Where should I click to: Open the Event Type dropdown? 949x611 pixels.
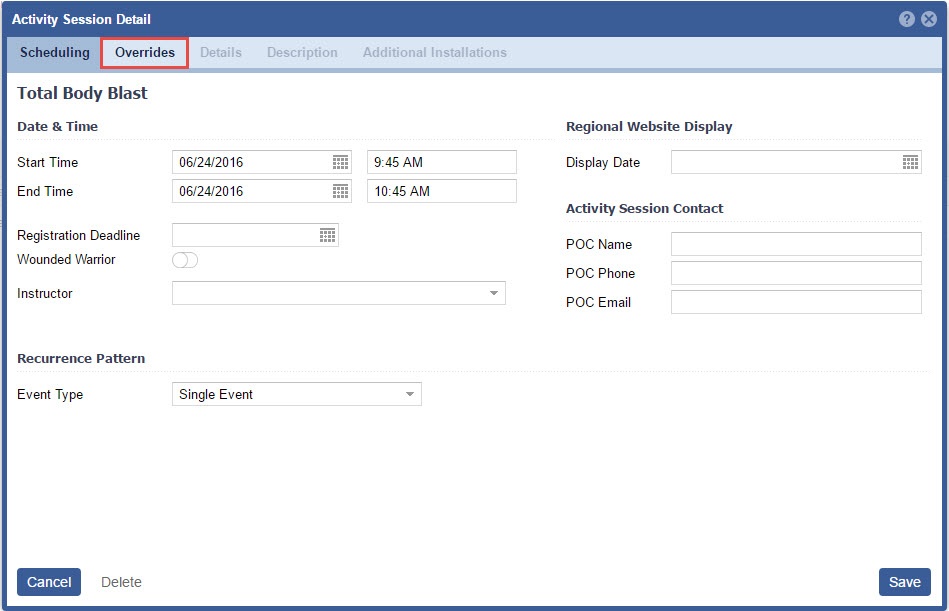click(x=409, y=394)
